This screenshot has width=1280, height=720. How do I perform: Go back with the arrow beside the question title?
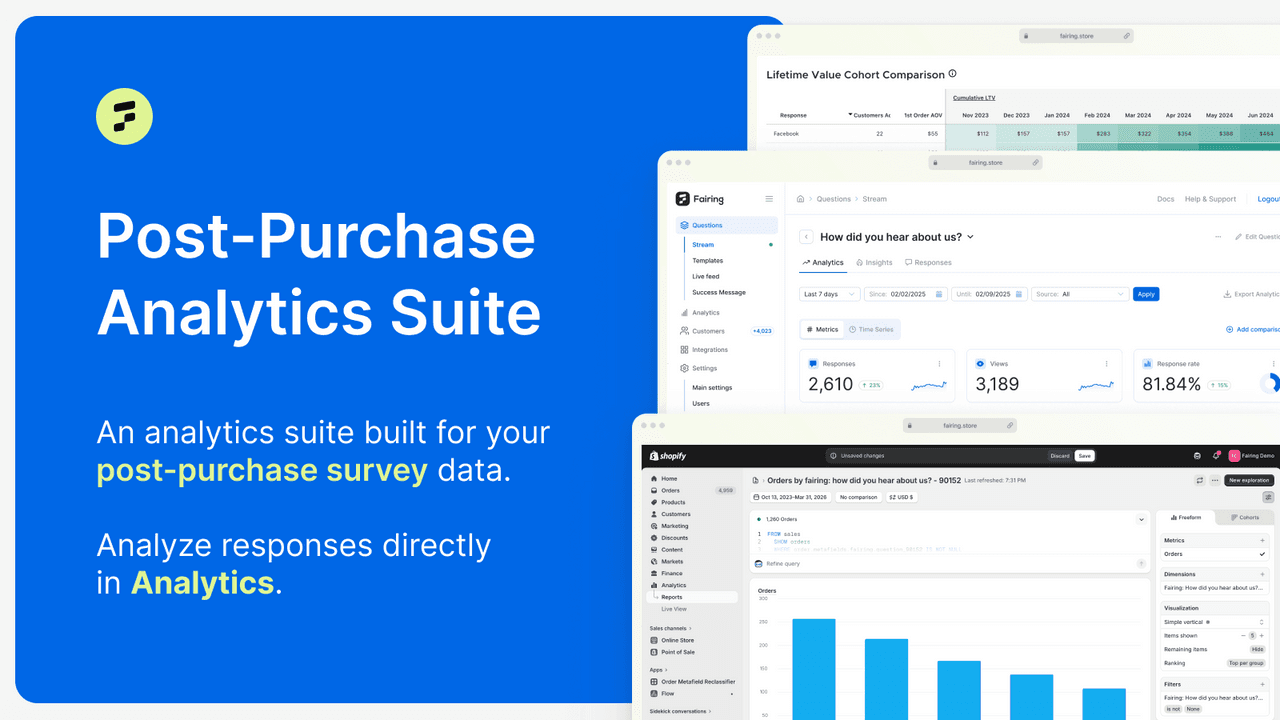[806, 237]
